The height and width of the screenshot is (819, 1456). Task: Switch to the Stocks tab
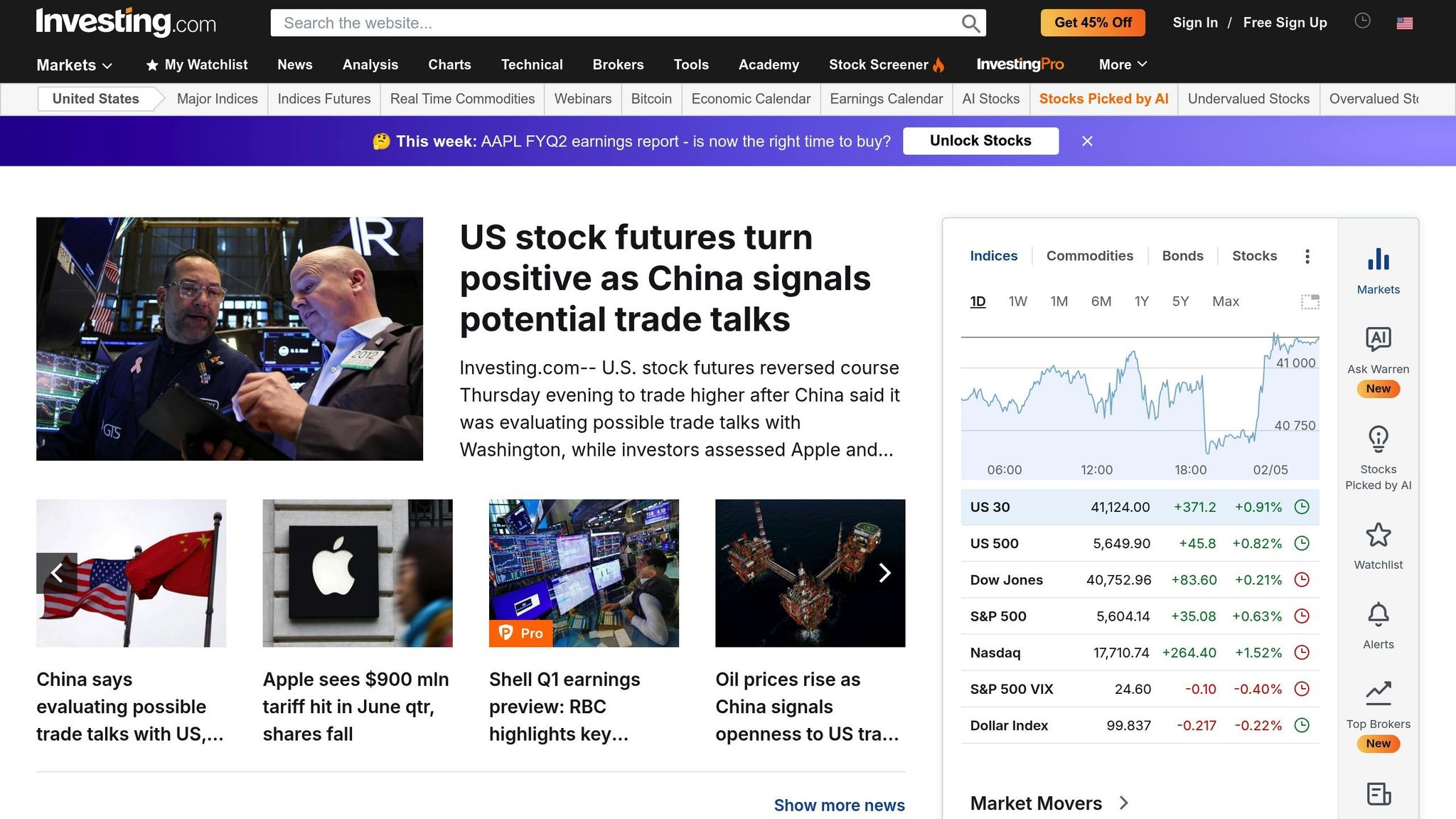tap(1254, 256)
